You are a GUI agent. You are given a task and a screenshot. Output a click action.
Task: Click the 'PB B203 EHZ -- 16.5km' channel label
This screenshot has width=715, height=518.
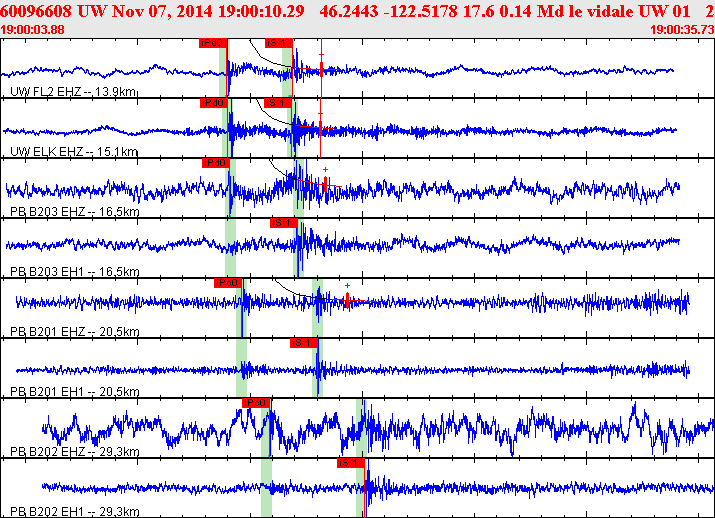pos(74,212)
